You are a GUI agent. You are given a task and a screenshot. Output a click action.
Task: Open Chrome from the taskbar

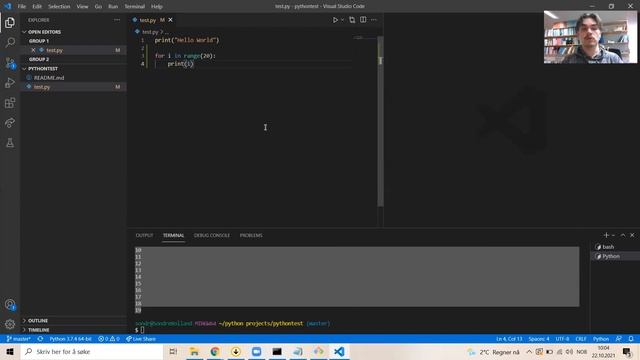coord(215,351)
